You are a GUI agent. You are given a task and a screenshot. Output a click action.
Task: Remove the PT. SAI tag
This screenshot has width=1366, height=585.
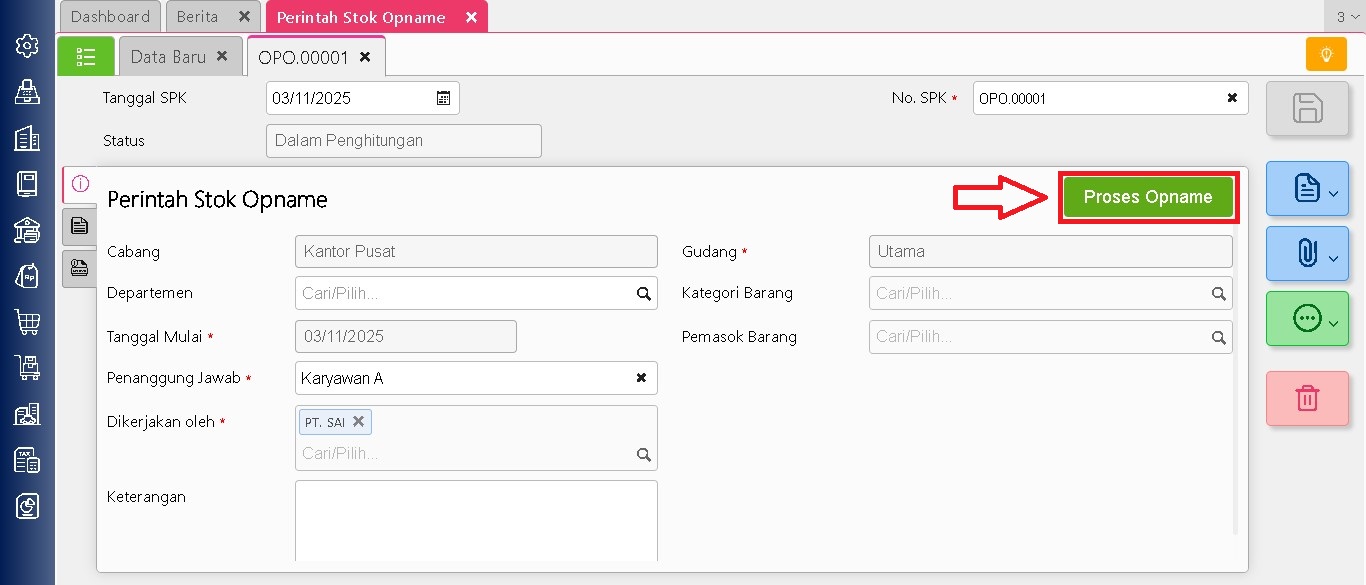[x=358, y=422]
